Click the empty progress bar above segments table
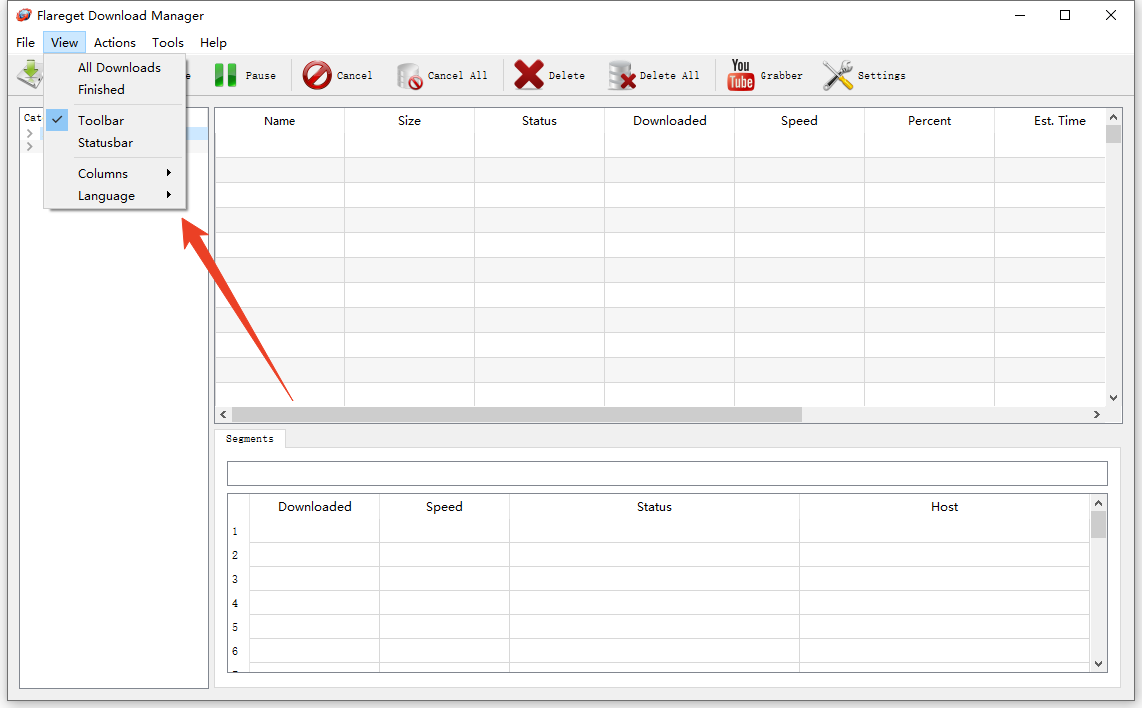 click(x=667, y=473)
